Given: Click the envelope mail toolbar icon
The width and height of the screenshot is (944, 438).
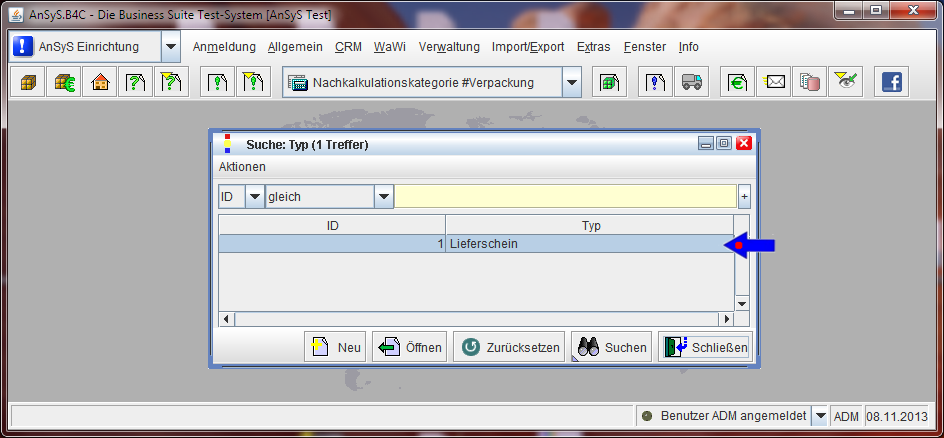Looking at the screenshot, I should point(774,83).
